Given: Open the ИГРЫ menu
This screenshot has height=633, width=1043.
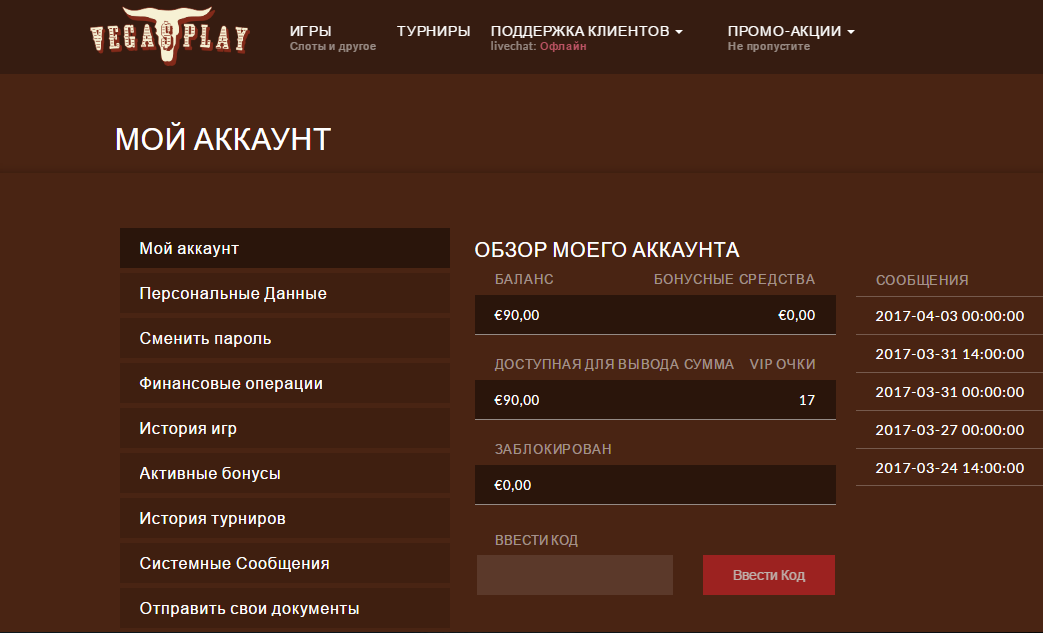Looking at the screenshot, I should coord(311,31).
